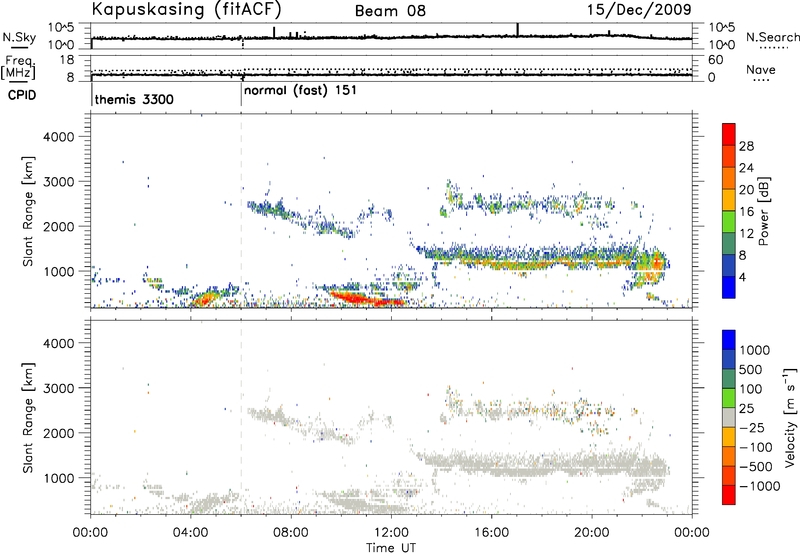Click the '4000' tick of power panel

click(x=59, y=137)
